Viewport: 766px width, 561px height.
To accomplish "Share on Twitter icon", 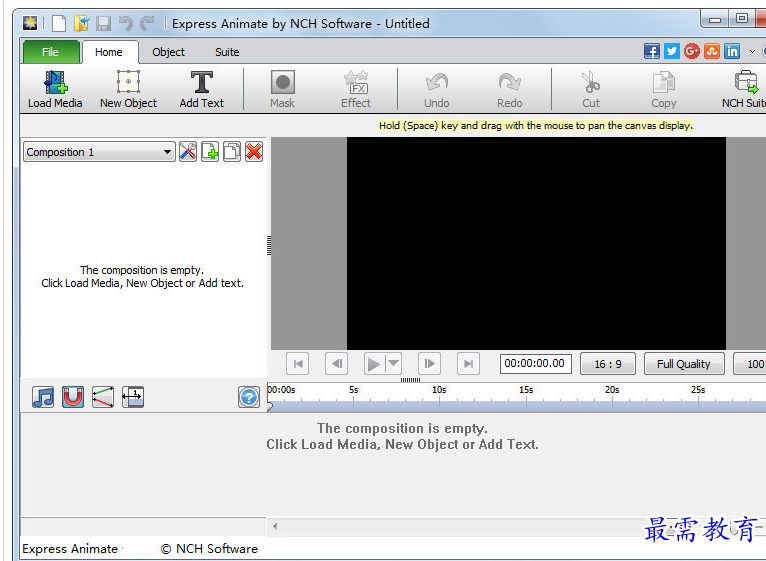I will pos(672,51).
